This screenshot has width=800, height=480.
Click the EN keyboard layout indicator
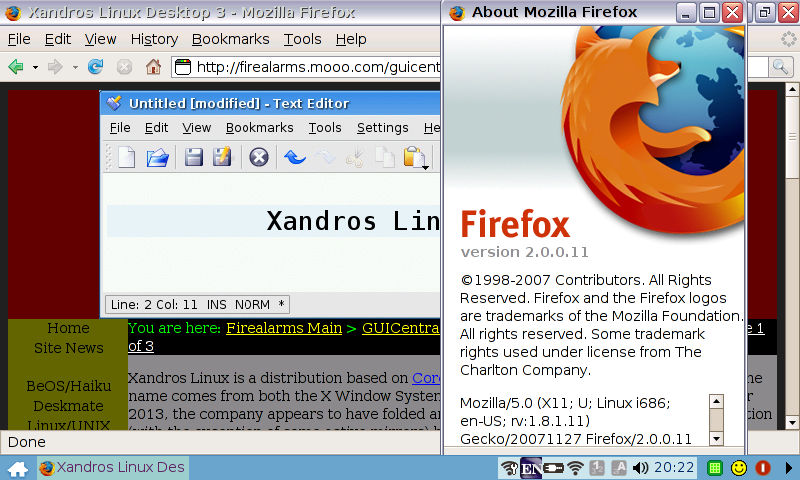point(531,468)
